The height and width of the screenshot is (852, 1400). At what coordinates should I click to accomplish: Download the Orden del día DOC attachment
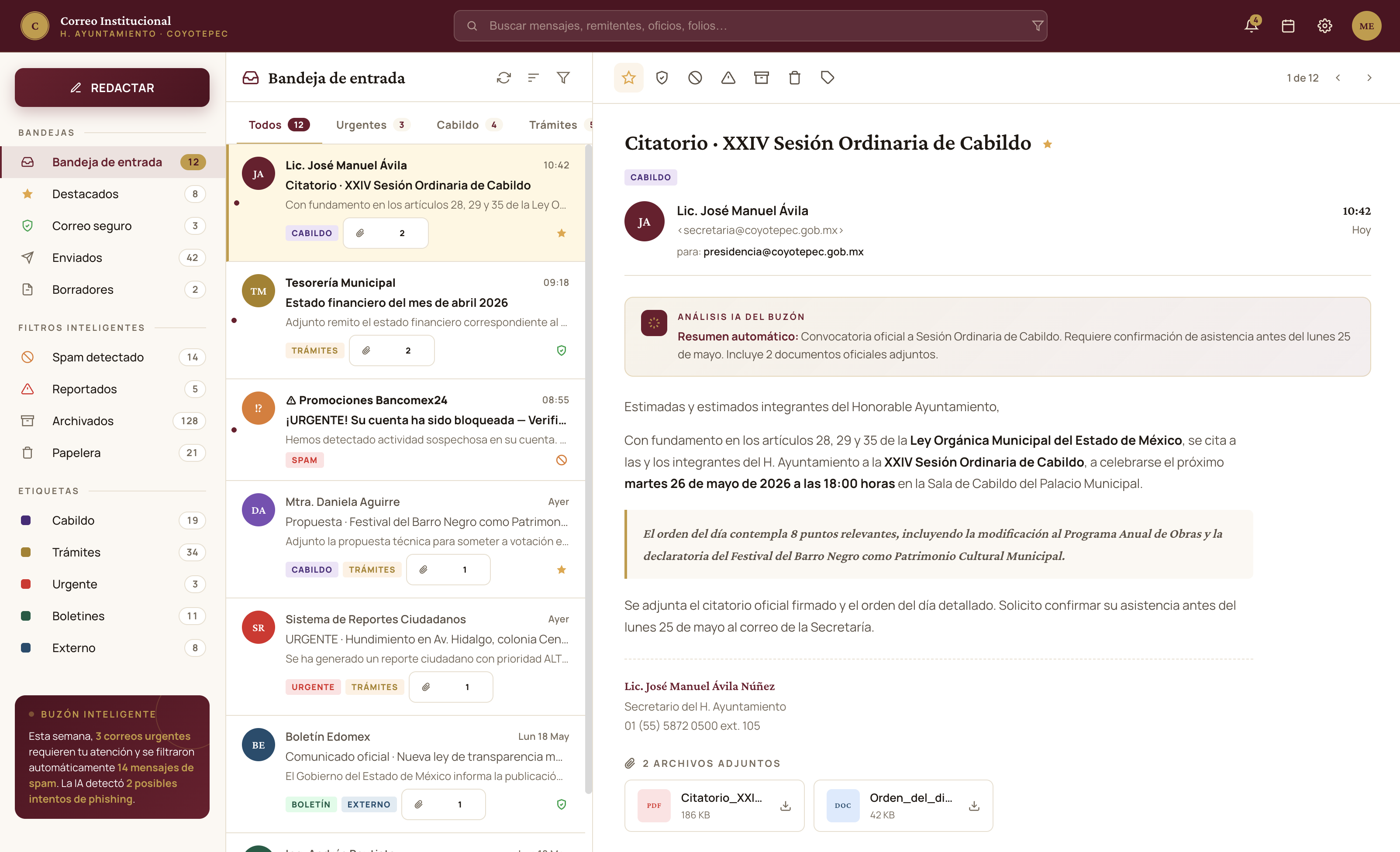[x=974, y=805]
